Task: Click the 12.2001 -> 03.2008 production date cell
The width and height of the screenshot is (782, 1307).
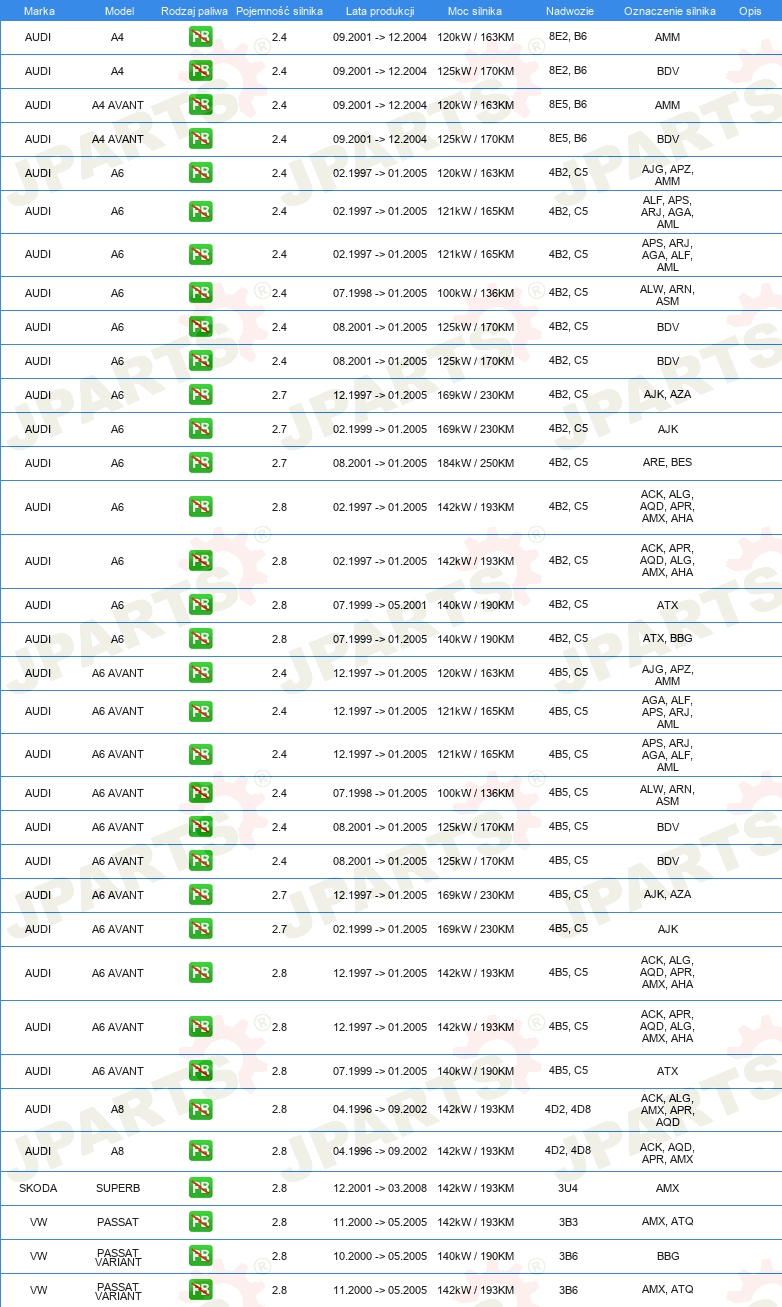Action: [380, 1188]
